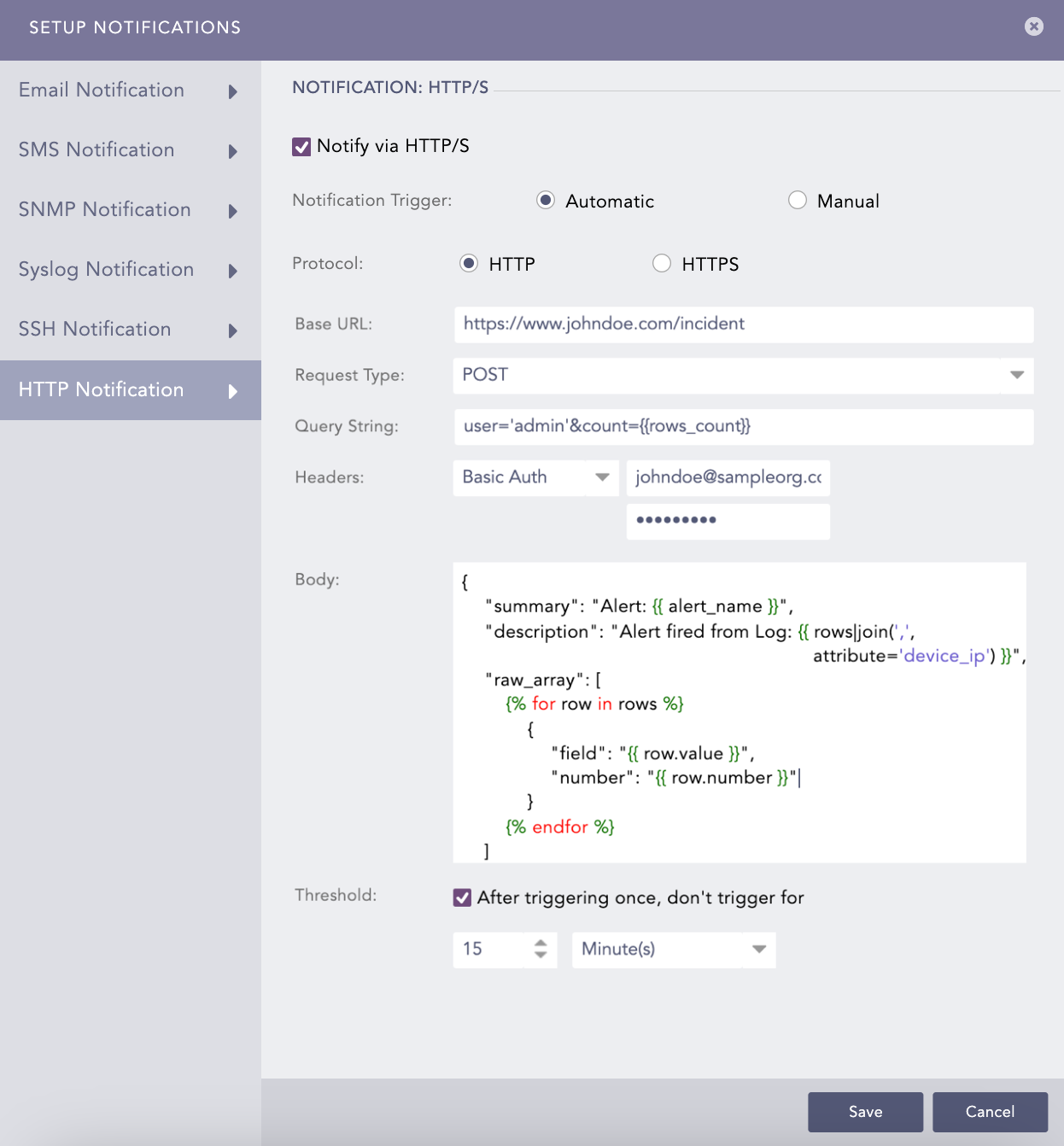Enable the Notify via HTTP/S checkbox
1064x1146 pixels.
(x=301, y=146)
